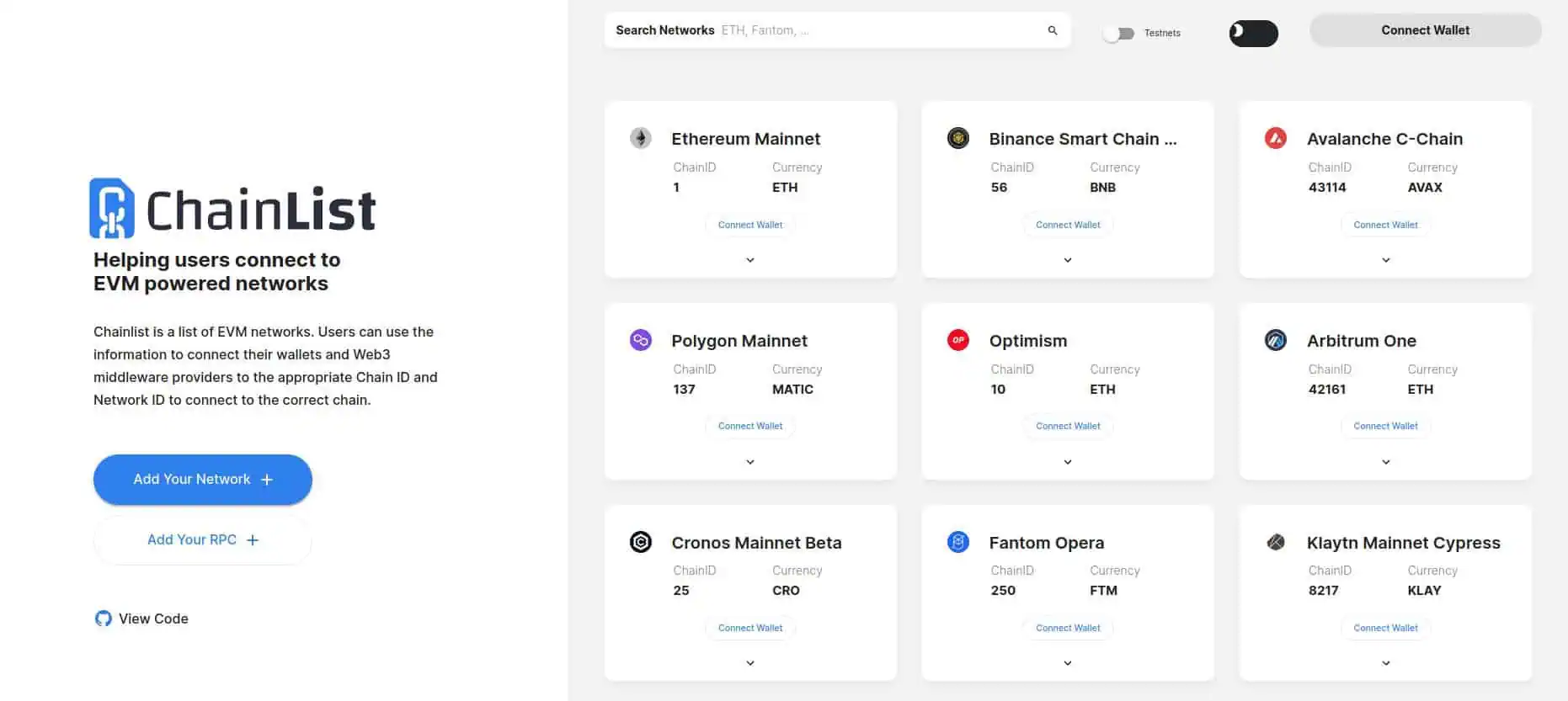
Task: Expand the Avalanche C-Chain card details
Action: (1386, 260)
